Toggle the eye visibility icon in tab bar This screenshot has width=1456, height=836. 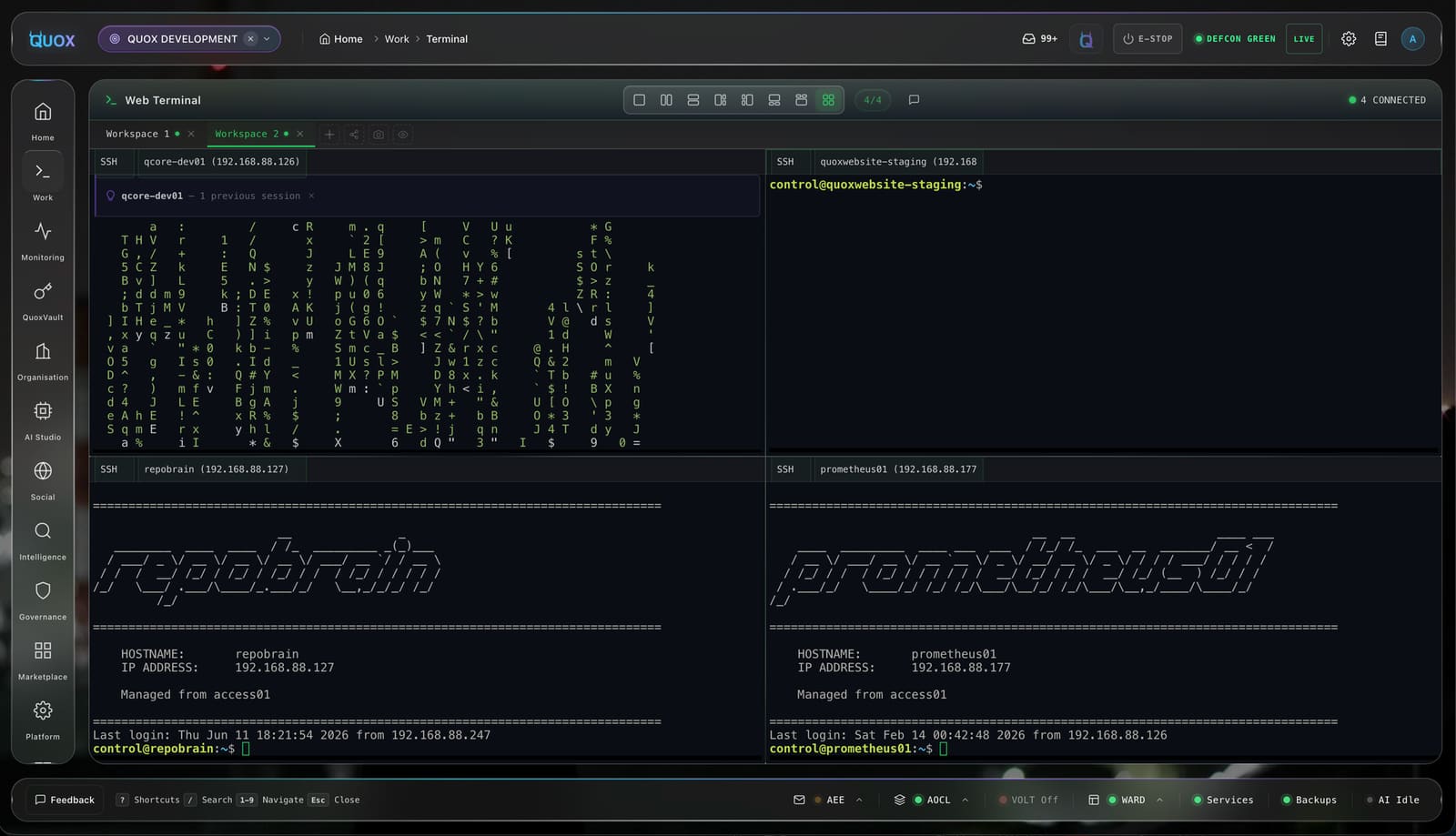403,135
